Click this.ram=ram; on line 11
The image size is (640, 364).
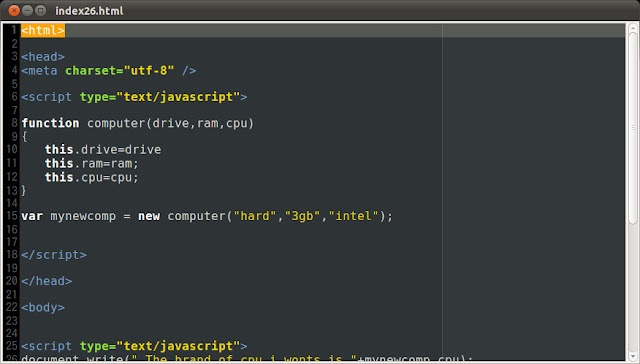coord(92,164)
